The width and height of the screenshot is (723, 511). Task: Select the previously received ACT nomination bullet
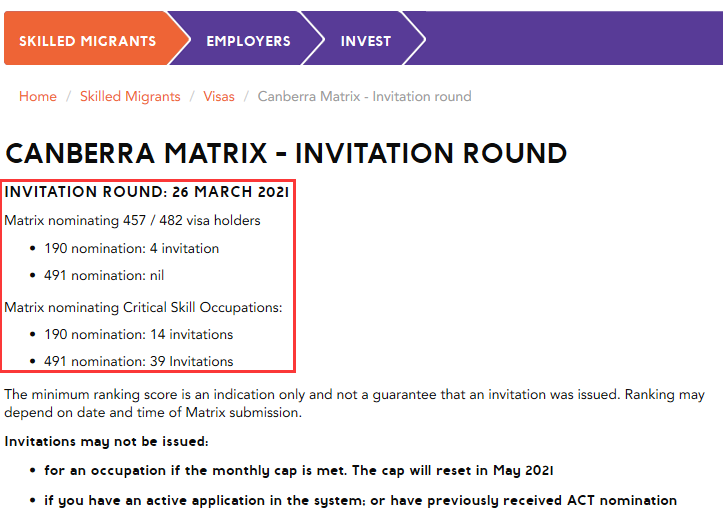360,500
